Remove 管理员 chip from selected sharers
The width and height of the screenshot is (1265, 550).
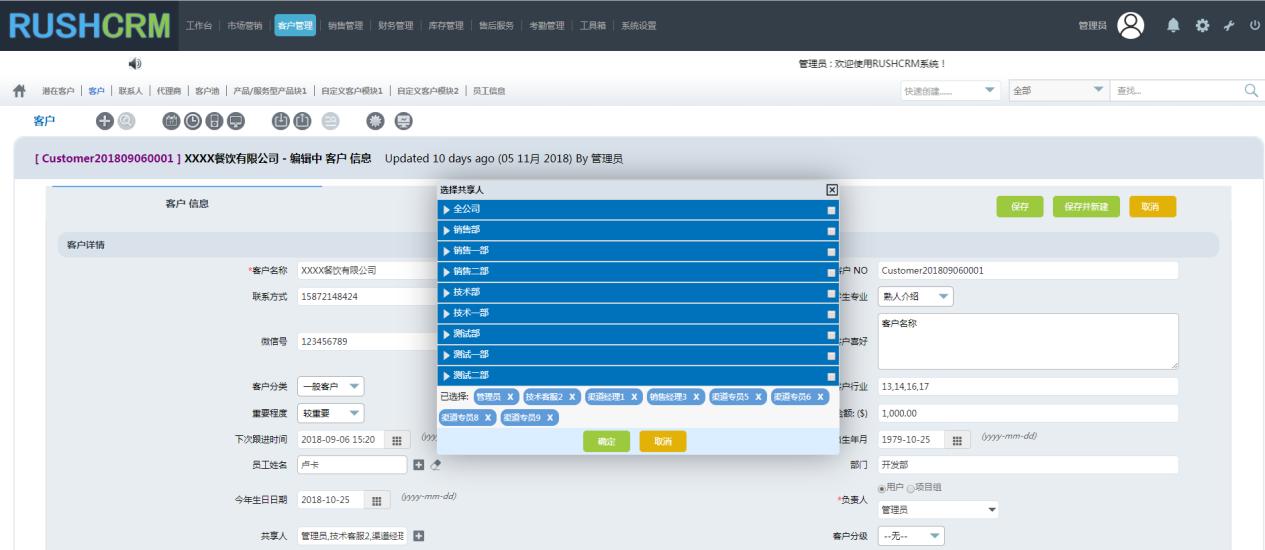511,397
